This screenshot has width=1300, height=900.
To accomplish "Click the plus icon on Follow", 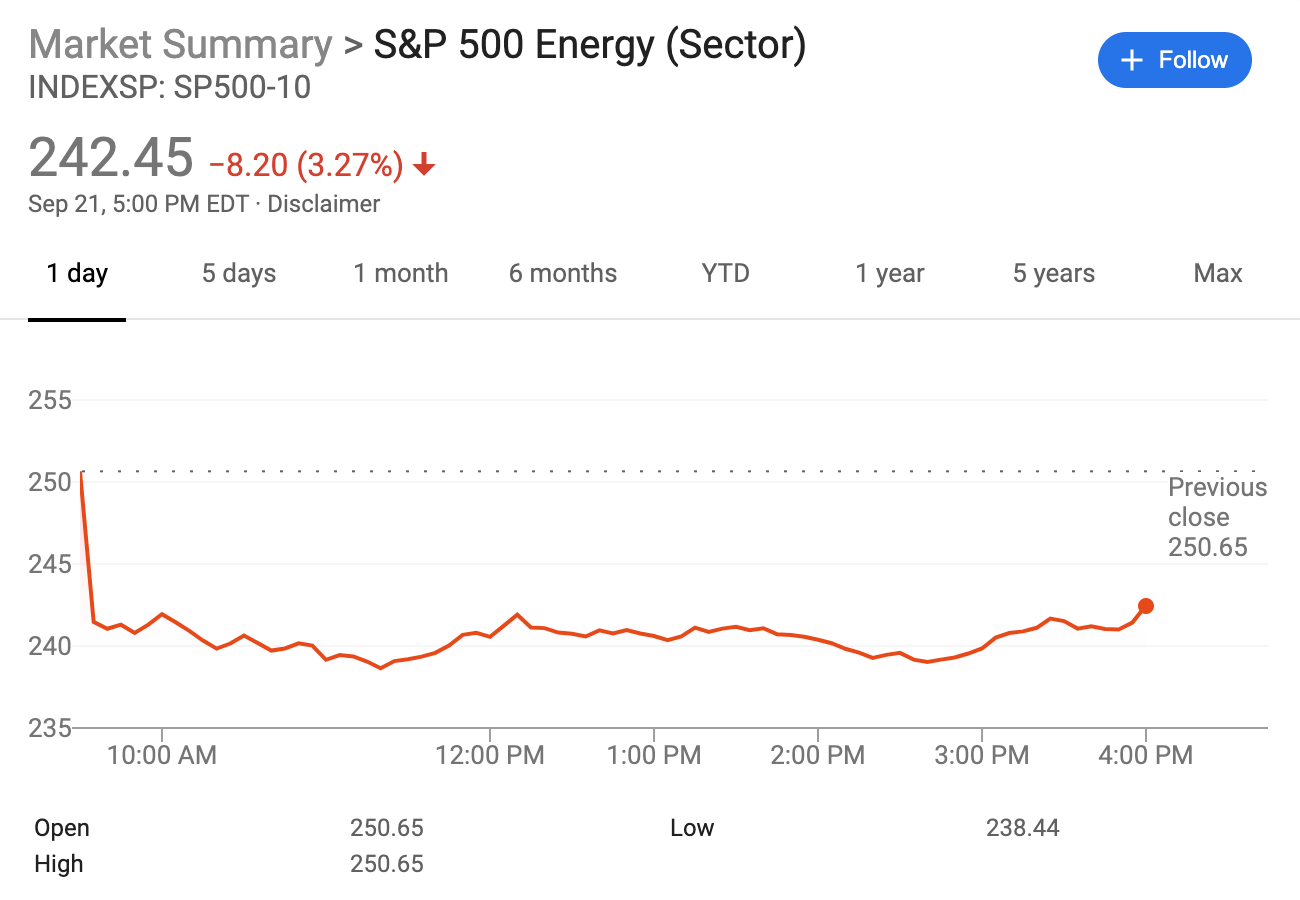I will [x=1131, y=60].
